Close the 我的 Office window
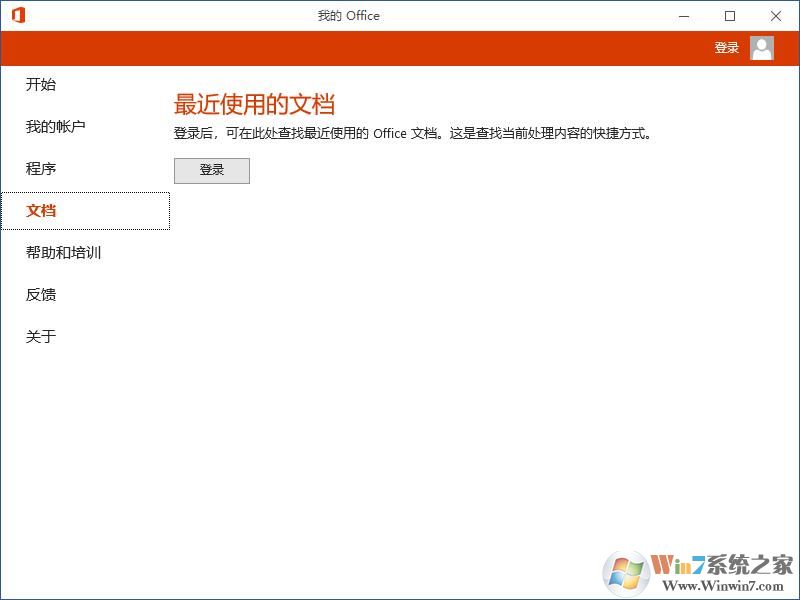 [x=776, y=16]
